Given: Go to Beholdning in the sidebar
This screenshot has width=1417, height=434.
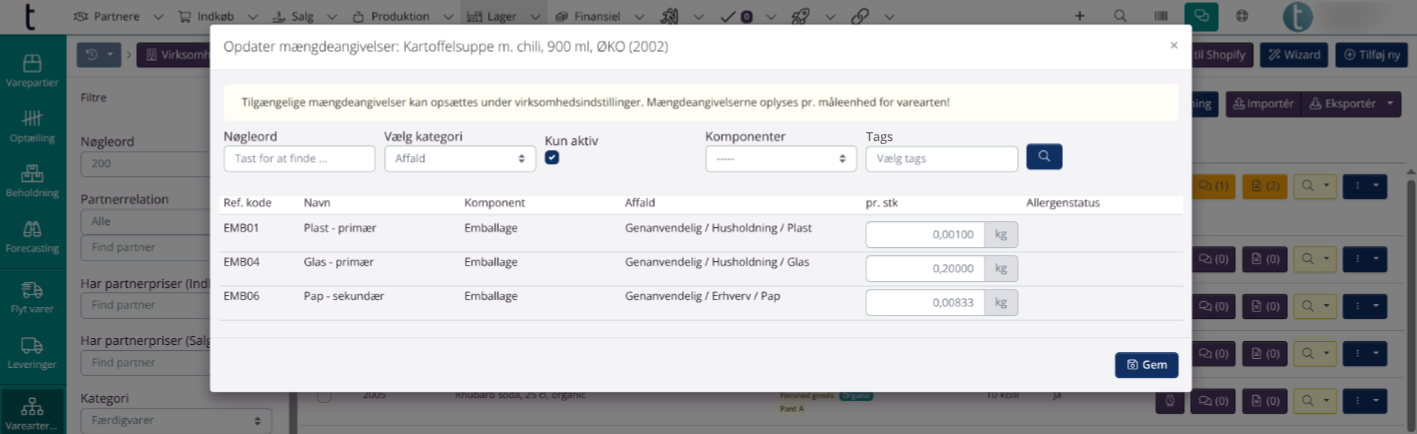Looking at the screenshot, I should click(x=32, y=181).
